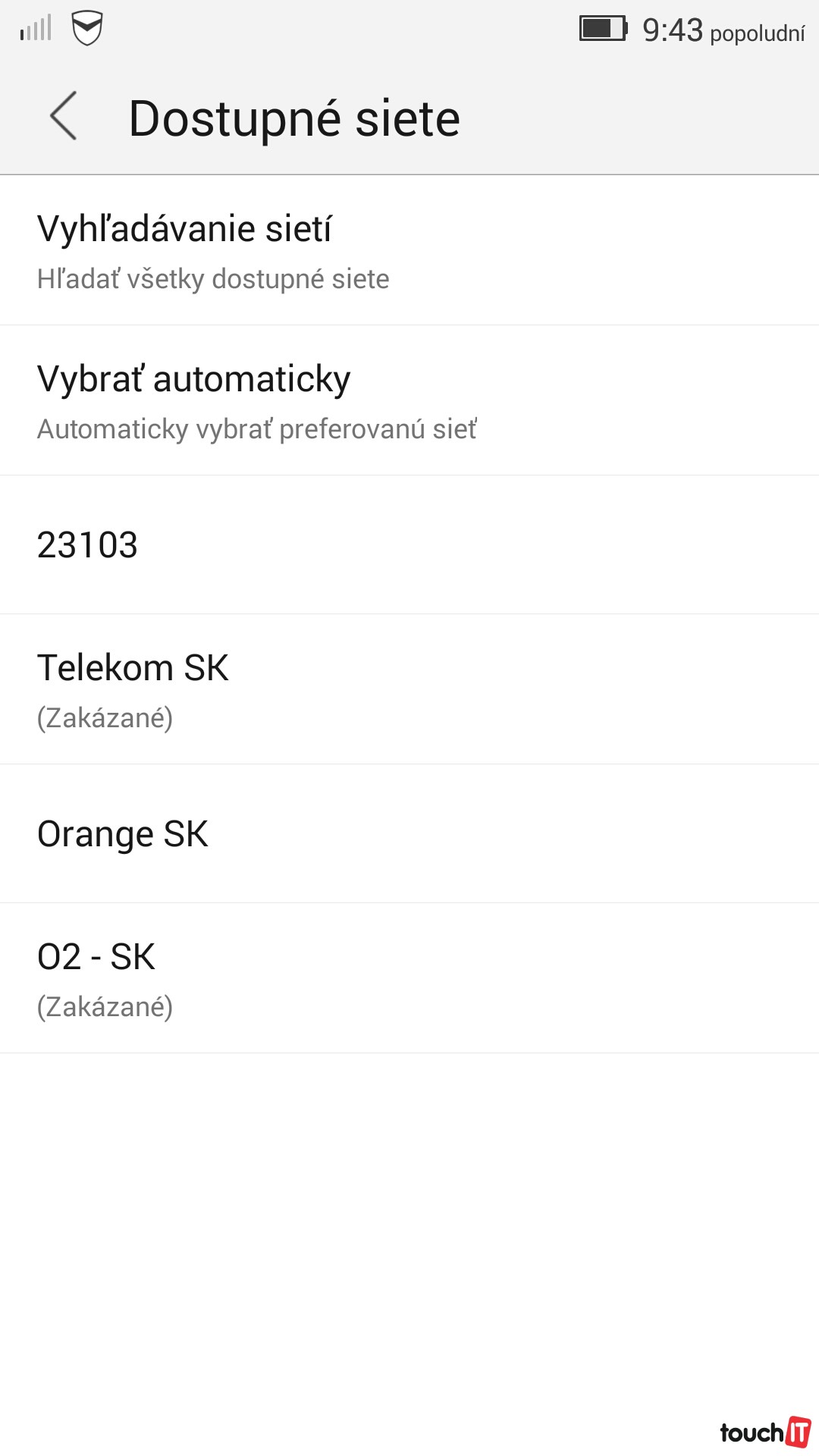Image resolution: width=819 pixels, height=1456 pixels.
Task: Select the 23103 network
Action: click(87, 544)
